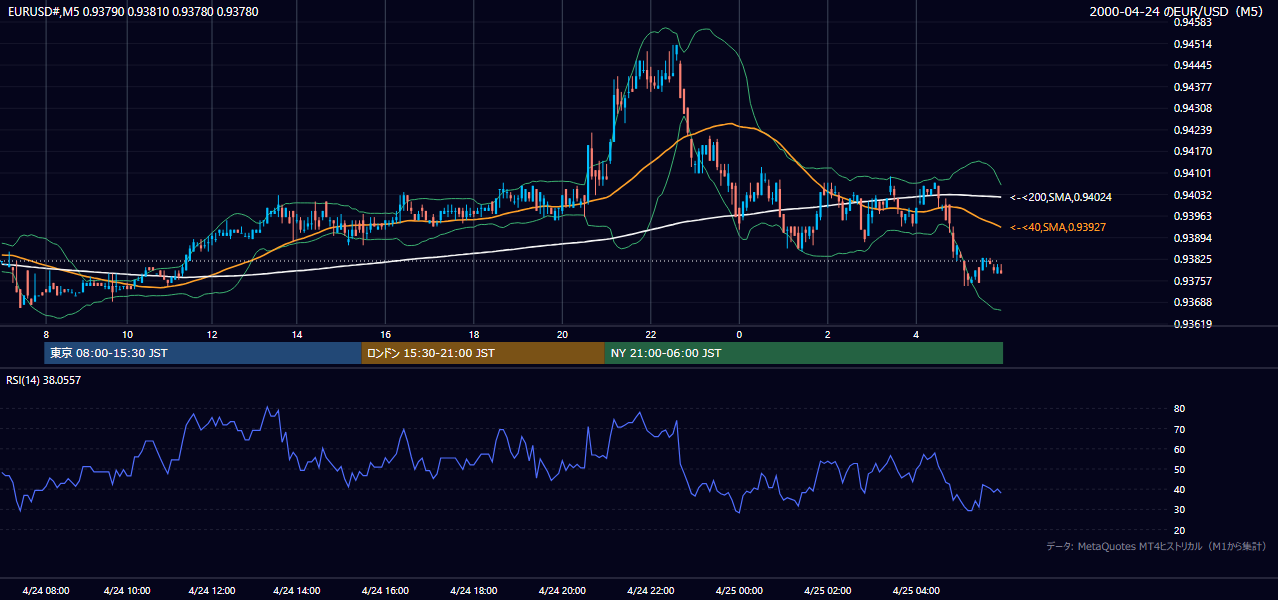The height and width of the screenshot is (600, 1278).
Task: Click the 0.93825 price scale label
Action: [1193, 260]
